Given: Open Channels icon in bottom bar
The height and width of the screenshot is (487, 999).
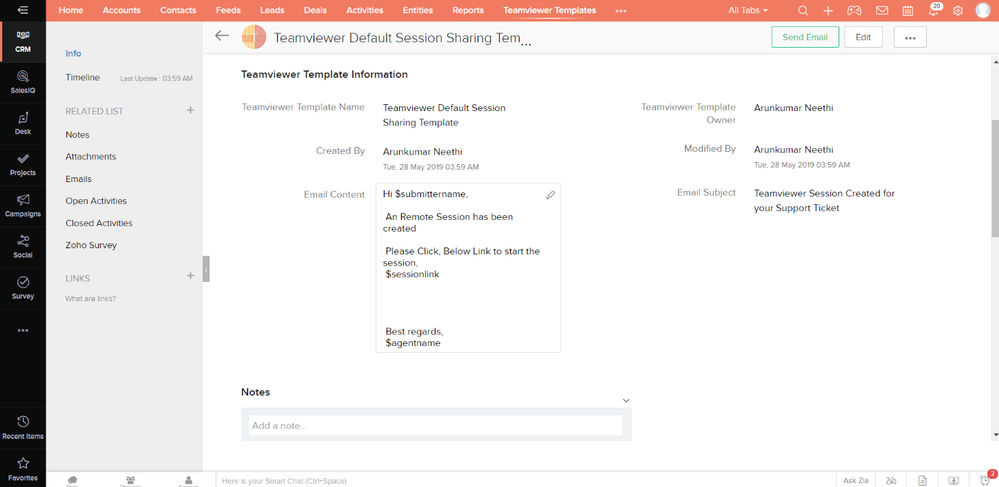Looking at the screenshot, I should pyautogui.click(x=130, y=481).
